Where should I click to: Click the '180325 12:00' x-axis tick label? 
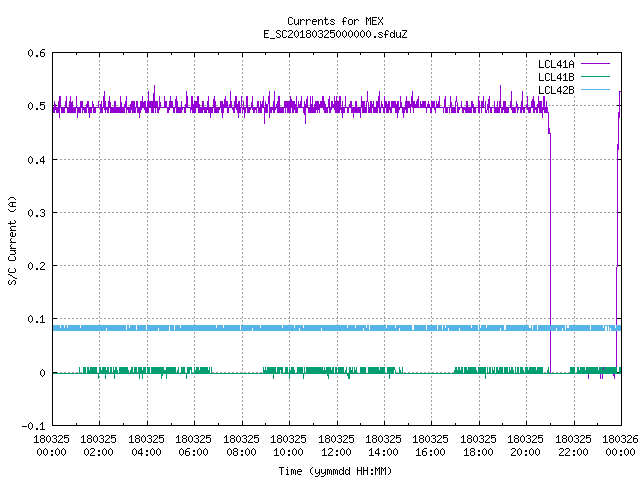[336, 446]
